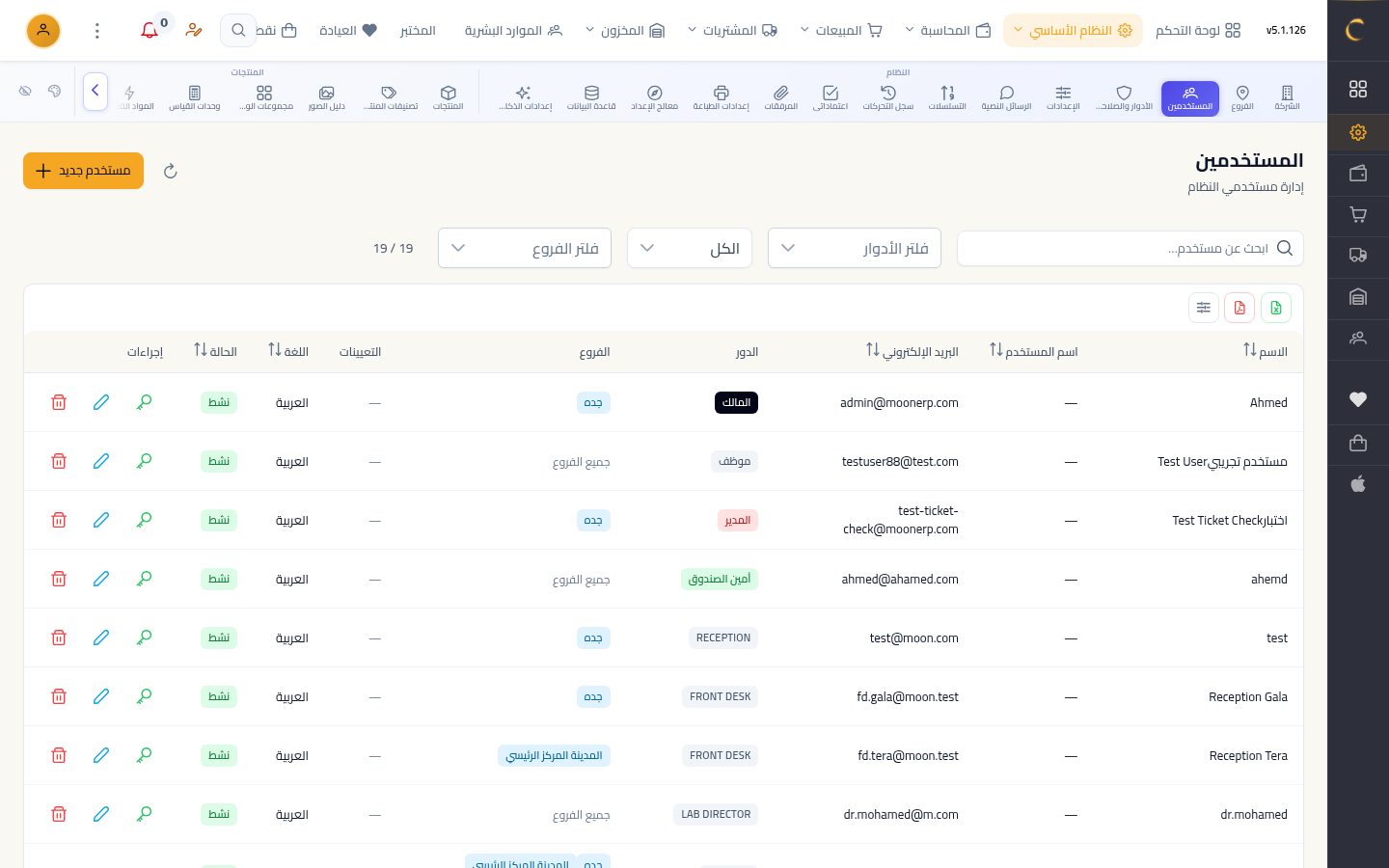Click the ابحث عن مستخدم search field
Viewport: 1389px width, 868px height.
coord(1130,248)
